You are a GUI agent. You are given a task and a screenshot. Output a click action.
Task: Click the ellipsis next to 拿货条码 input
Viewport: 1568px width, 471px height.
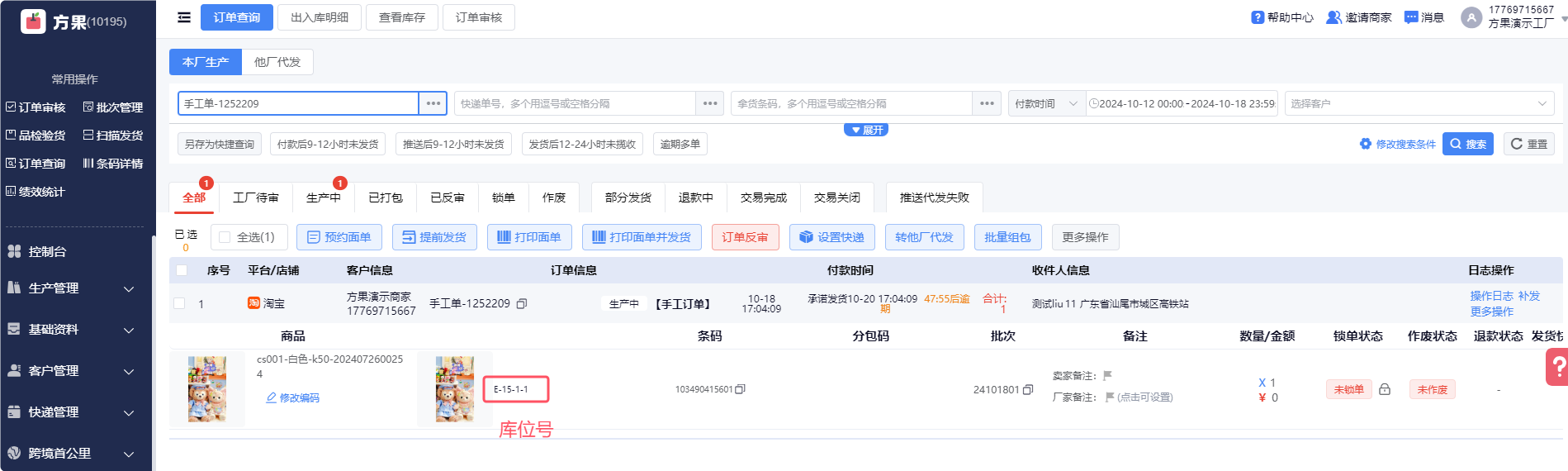987,103
